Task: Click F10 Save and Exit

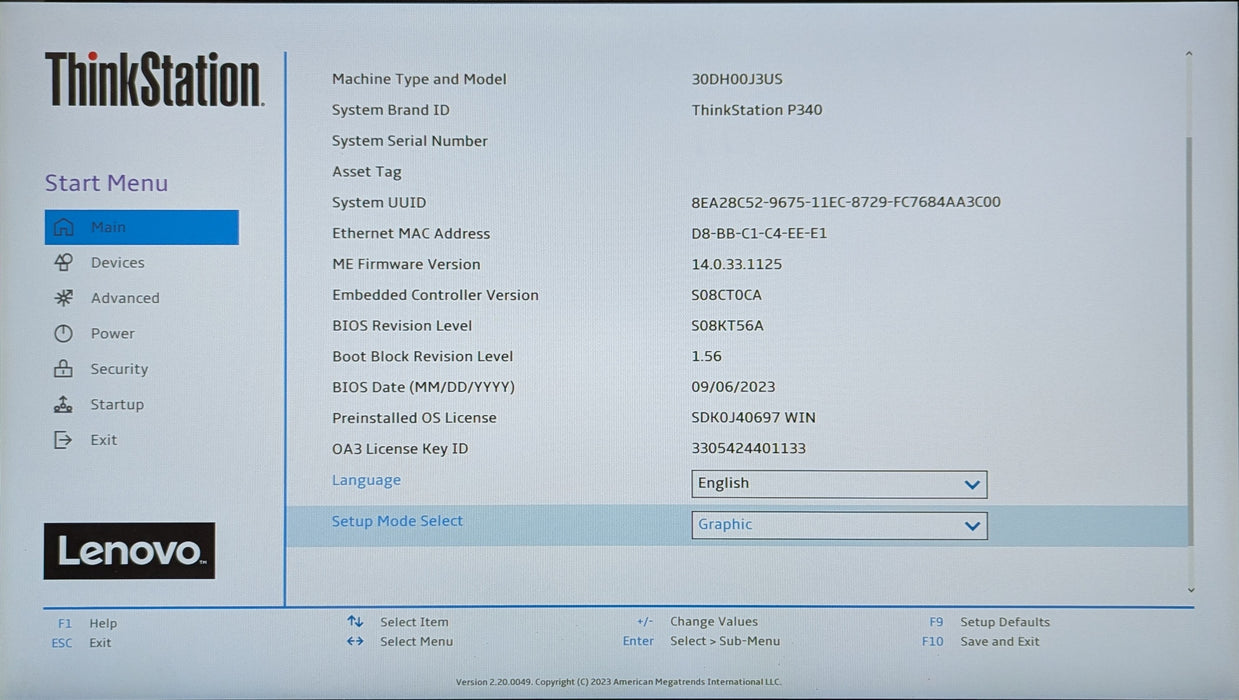Action: [981, 642]
